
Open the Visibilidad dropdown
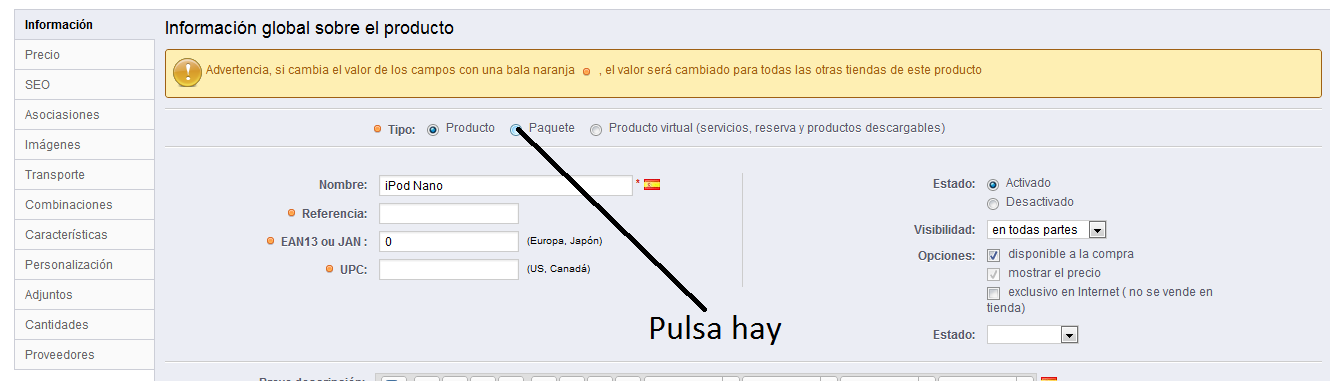tap(1046, 230)
